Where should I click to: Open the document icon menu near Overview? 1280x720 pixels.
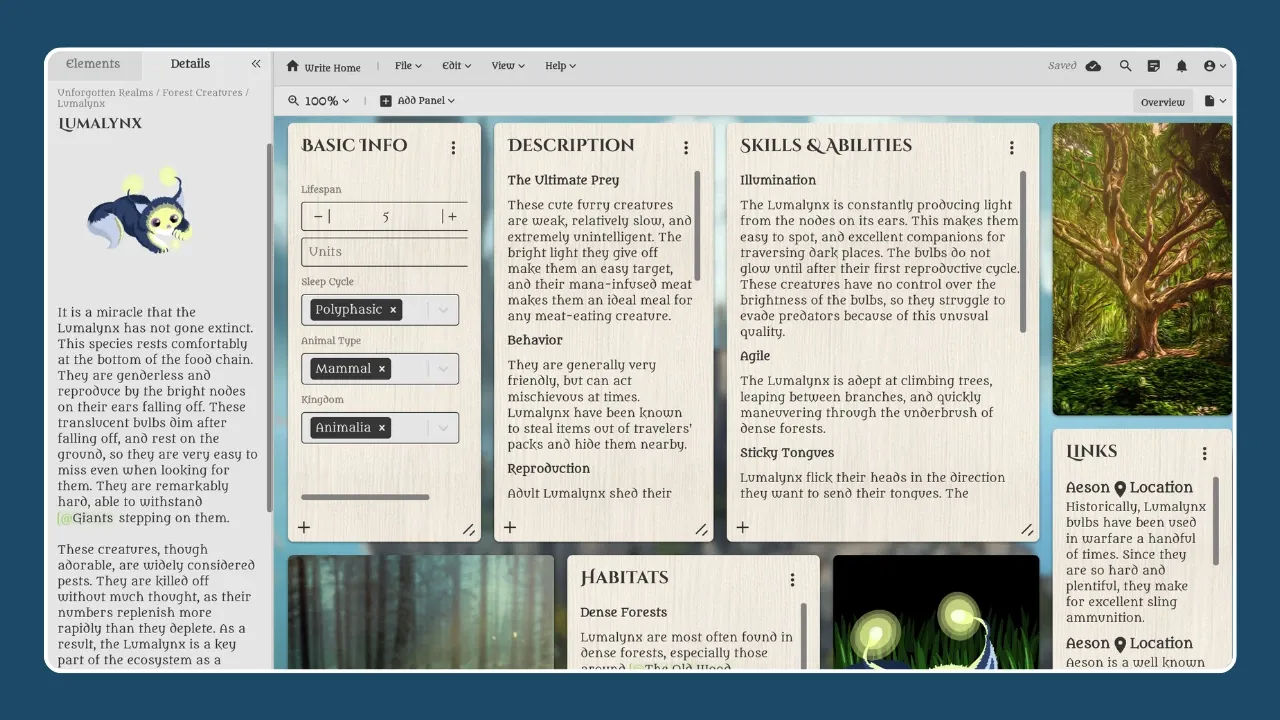(1215, 101)
